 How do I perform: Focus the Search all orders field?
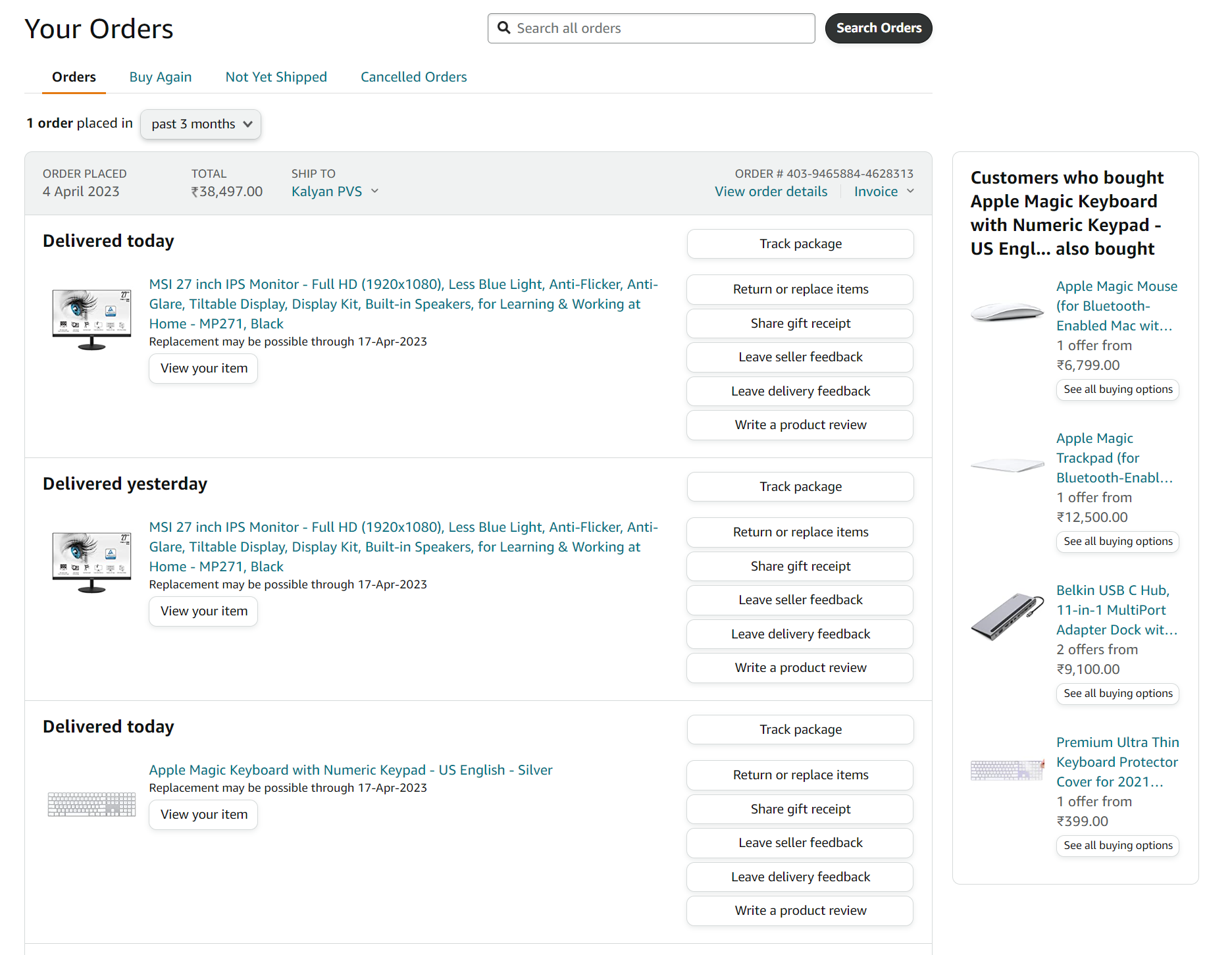click(651, 28)
